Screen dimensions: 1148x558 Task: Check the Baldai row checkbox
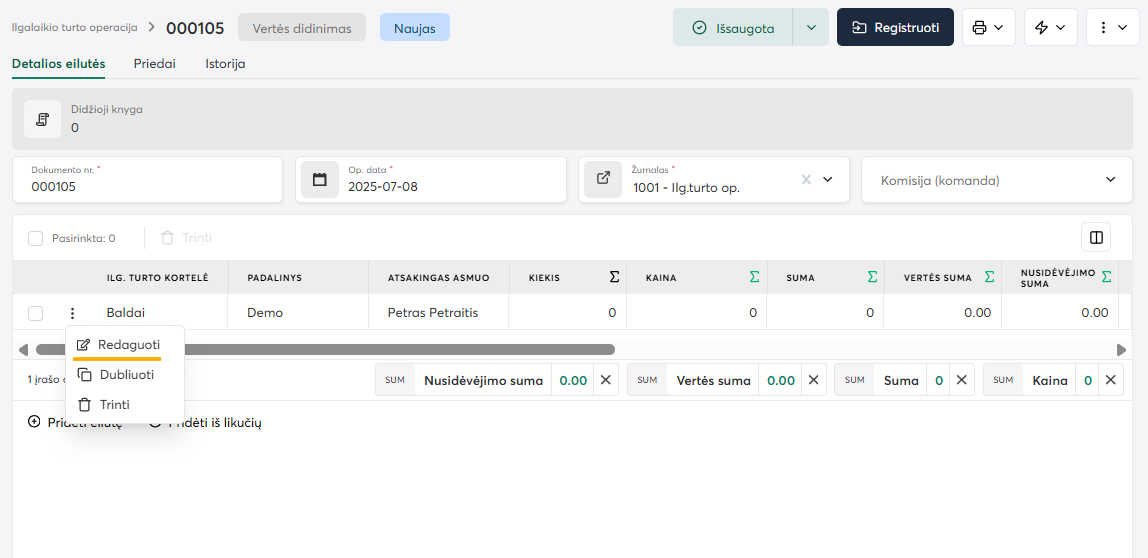click(x=36, y=313)
